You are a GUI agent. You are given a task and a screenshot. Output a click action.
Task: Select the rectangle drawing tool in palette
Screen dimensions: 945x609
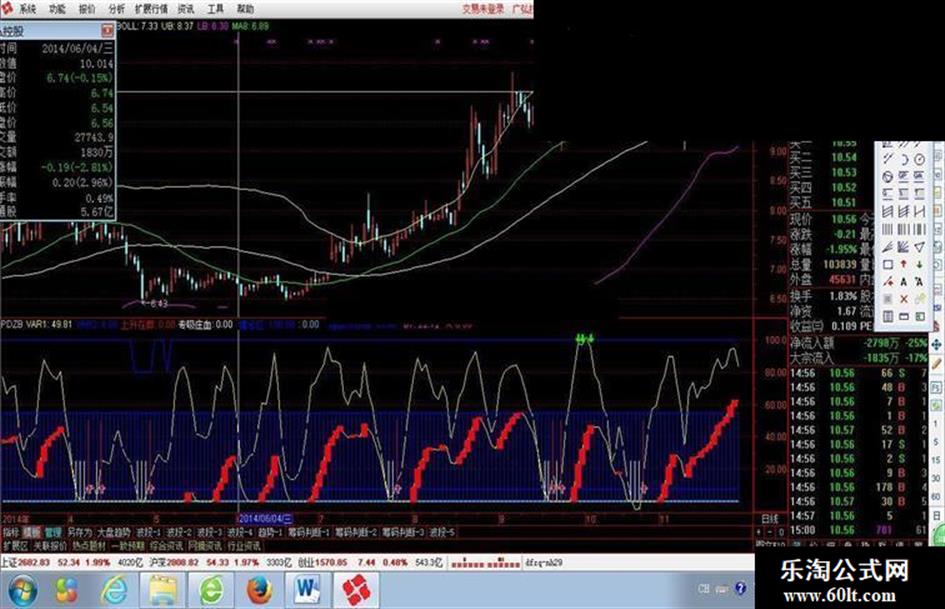tap(888, 265)
